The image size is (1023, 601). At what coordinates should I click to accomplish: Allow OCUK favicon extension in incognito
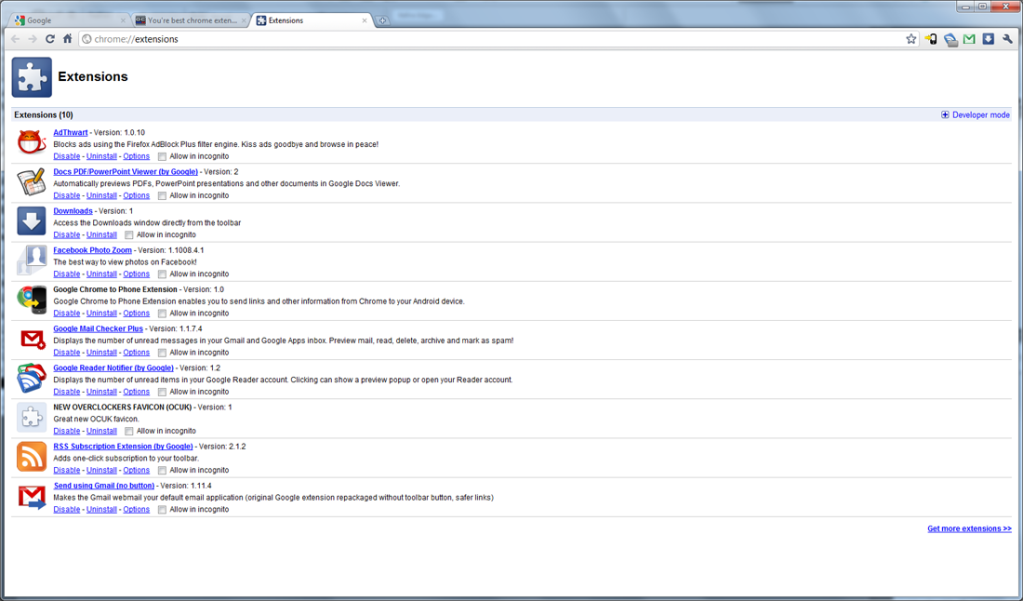tap(129, 431)
